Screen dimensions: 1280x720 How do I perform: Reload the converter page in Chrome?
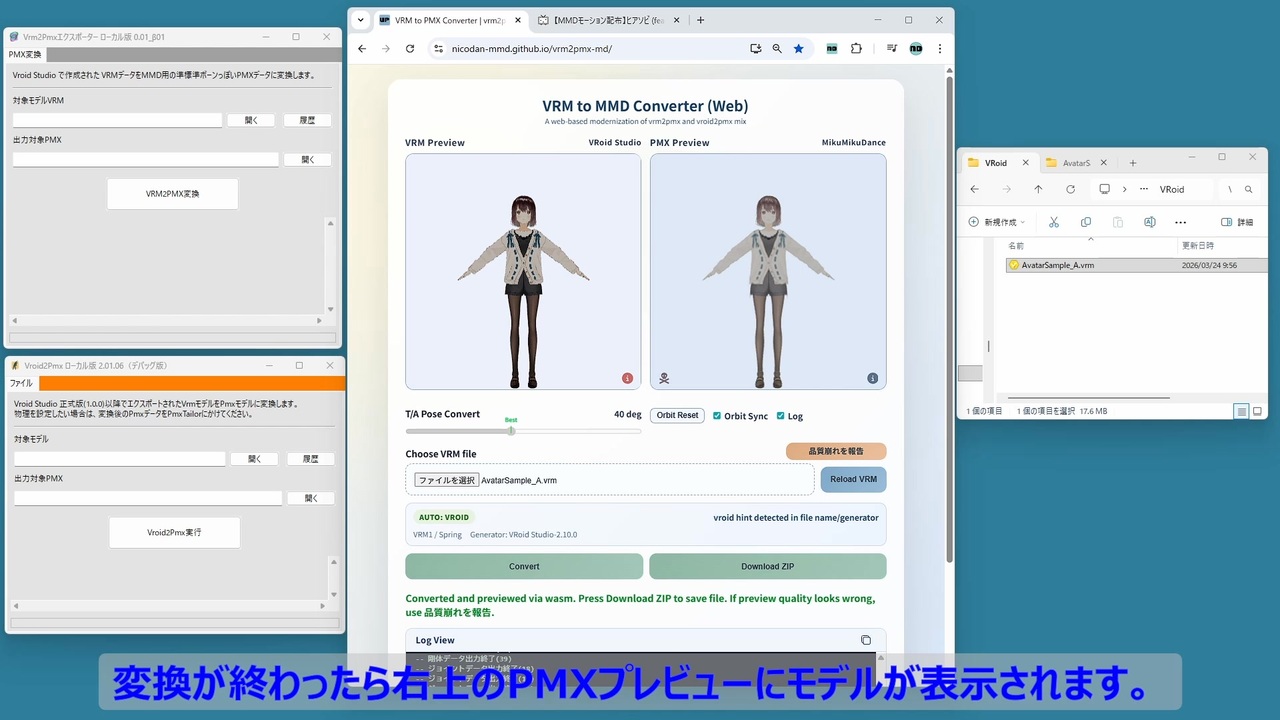pos(410,48)
